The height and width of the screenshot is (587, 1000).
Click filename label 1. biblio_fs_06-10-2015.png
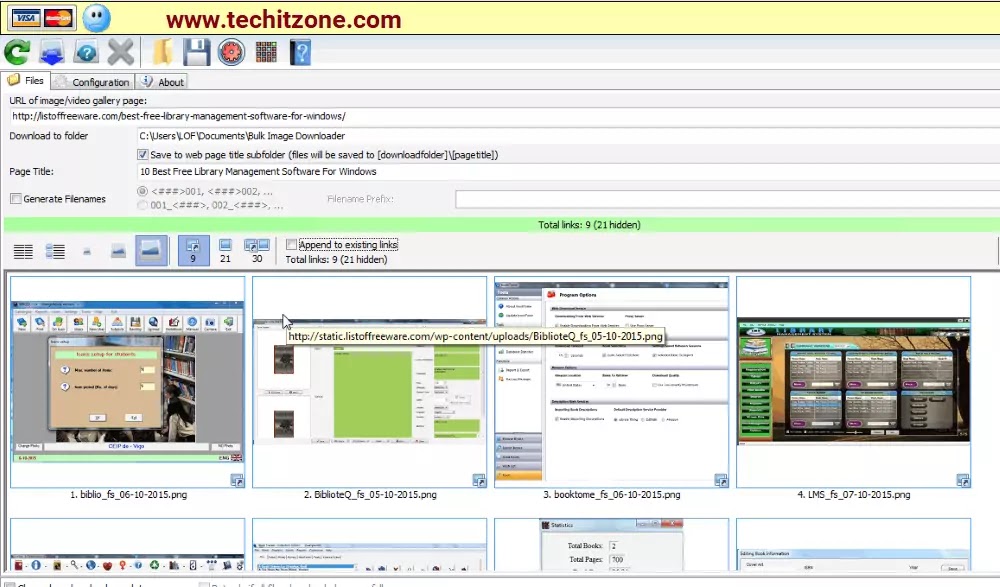coord(128,494)
